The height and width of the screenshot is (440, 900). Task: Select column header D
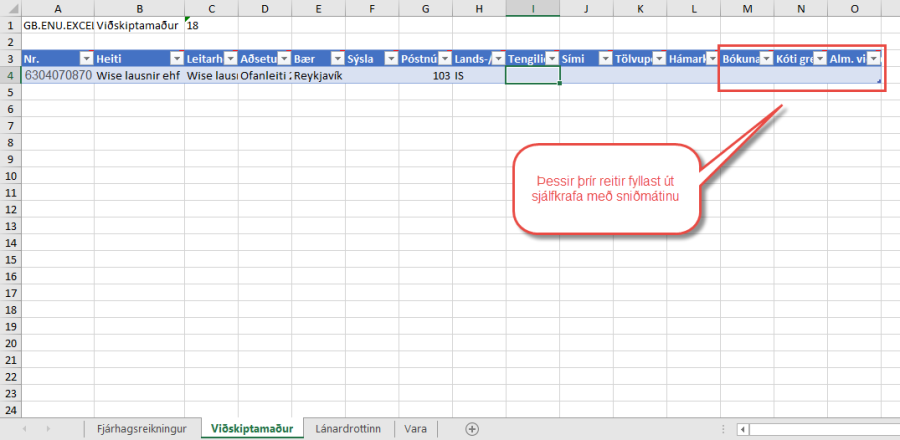pyautogui.click(x=264, y=9)
